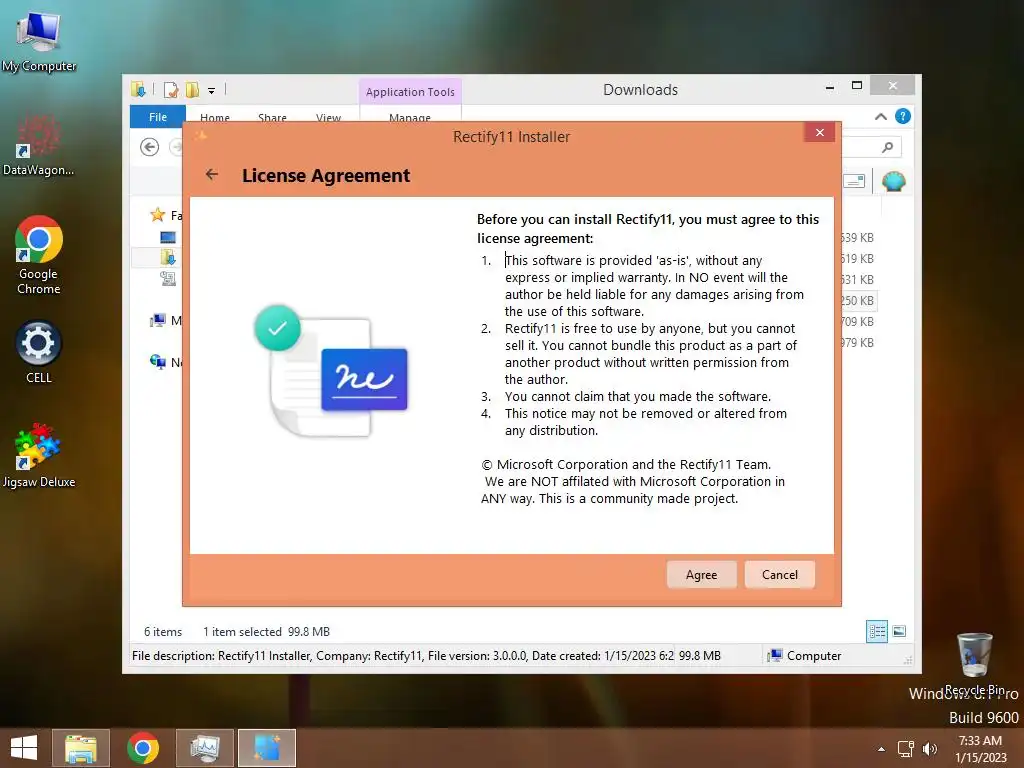Click the Agree button in Rectify11 Installer

tap(701, 575)
